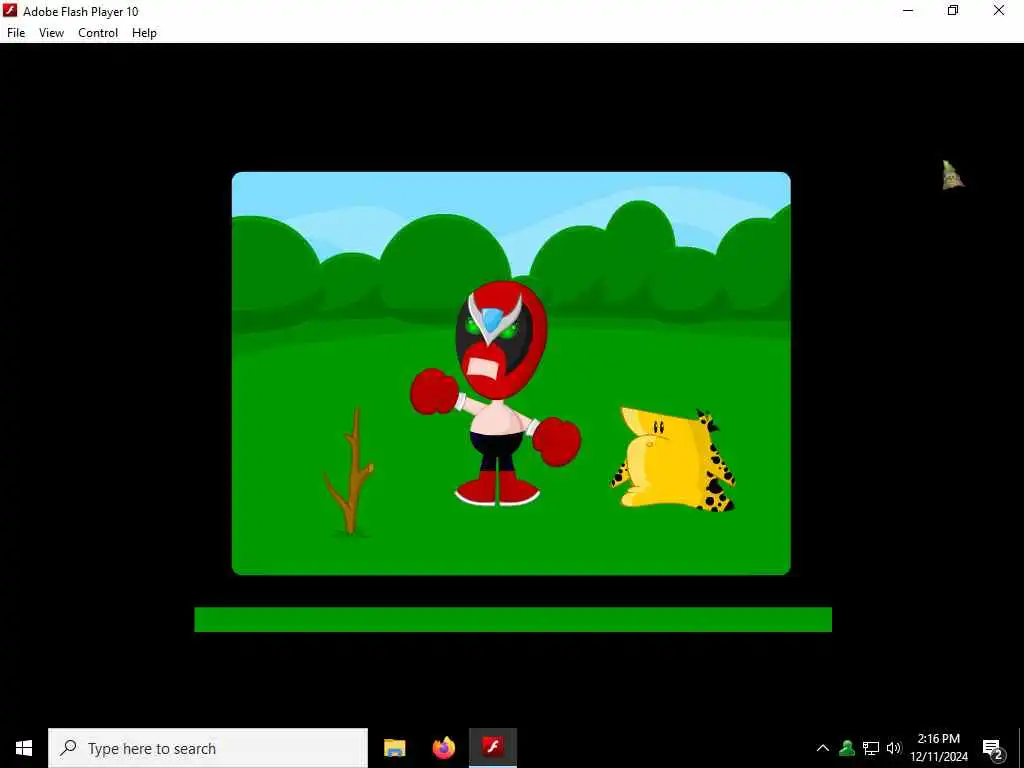
Task: Click the taskbar search box
Action: coord(208,748)
